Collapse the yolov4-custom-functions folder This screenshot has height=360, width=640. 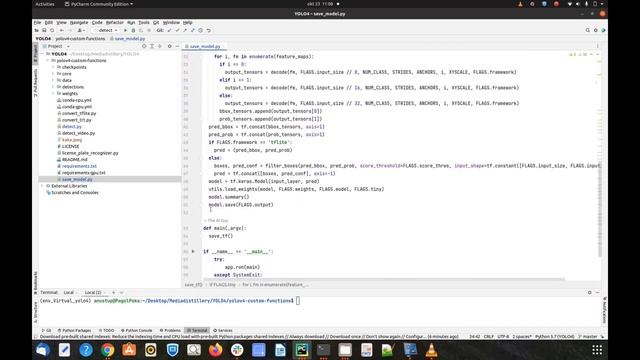(48, 60)
